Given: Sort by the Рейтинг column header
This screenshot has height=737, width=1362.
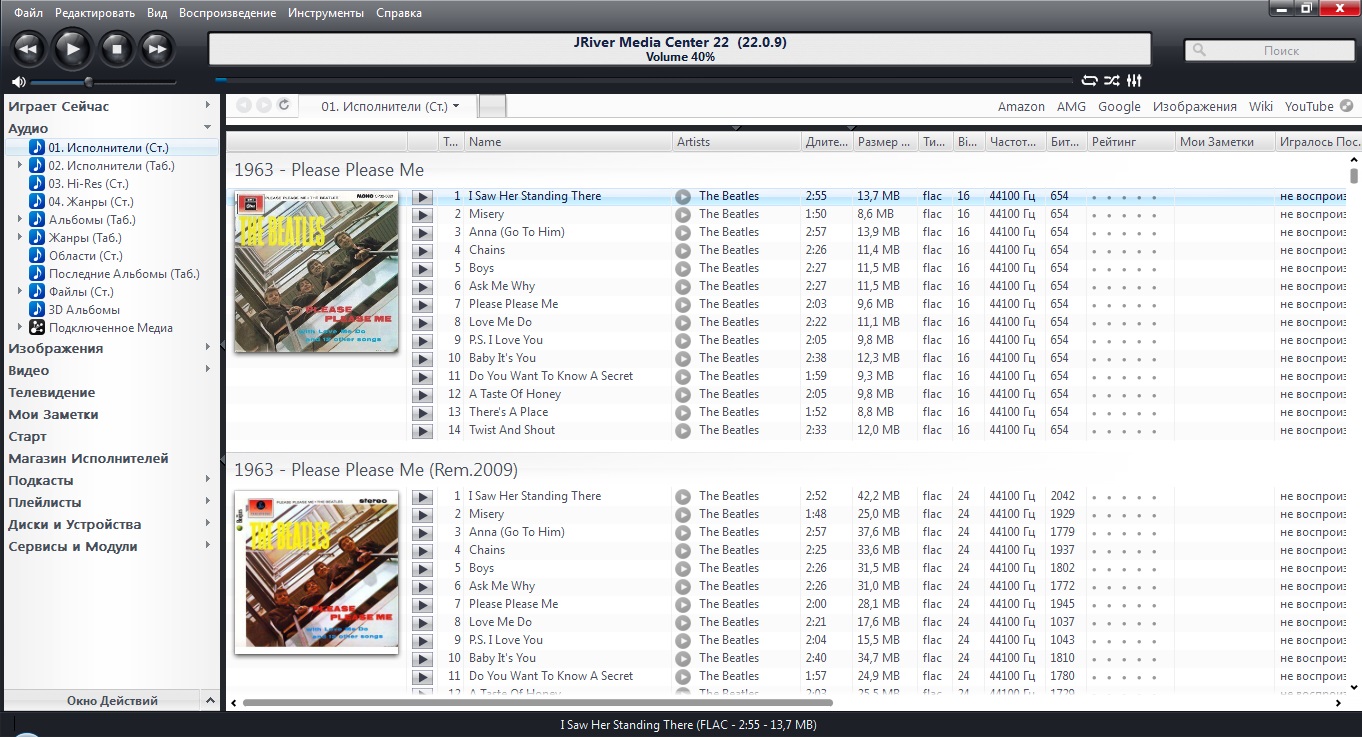Looking at the screenshot, I should point(1131,142).
